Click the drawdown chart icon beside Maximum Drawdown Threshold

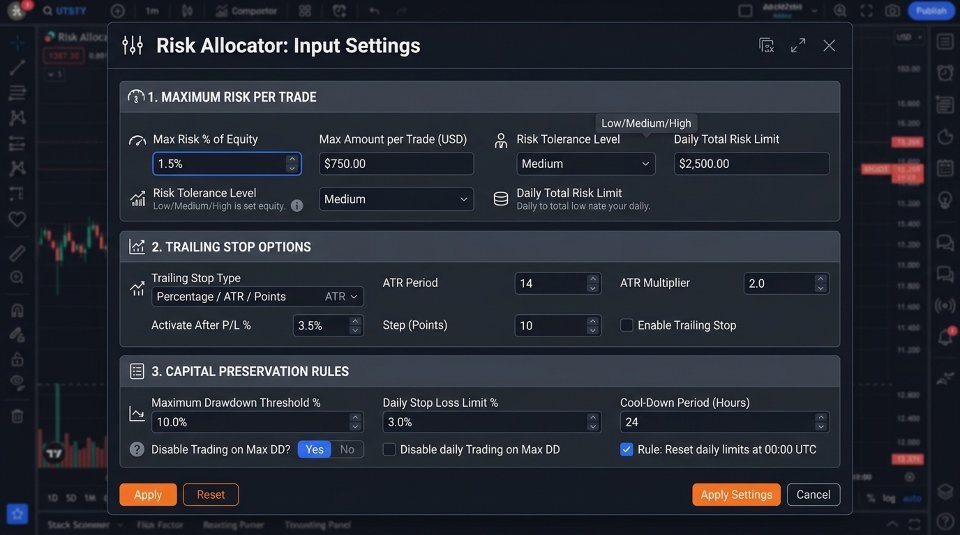(x=137, y=414)
